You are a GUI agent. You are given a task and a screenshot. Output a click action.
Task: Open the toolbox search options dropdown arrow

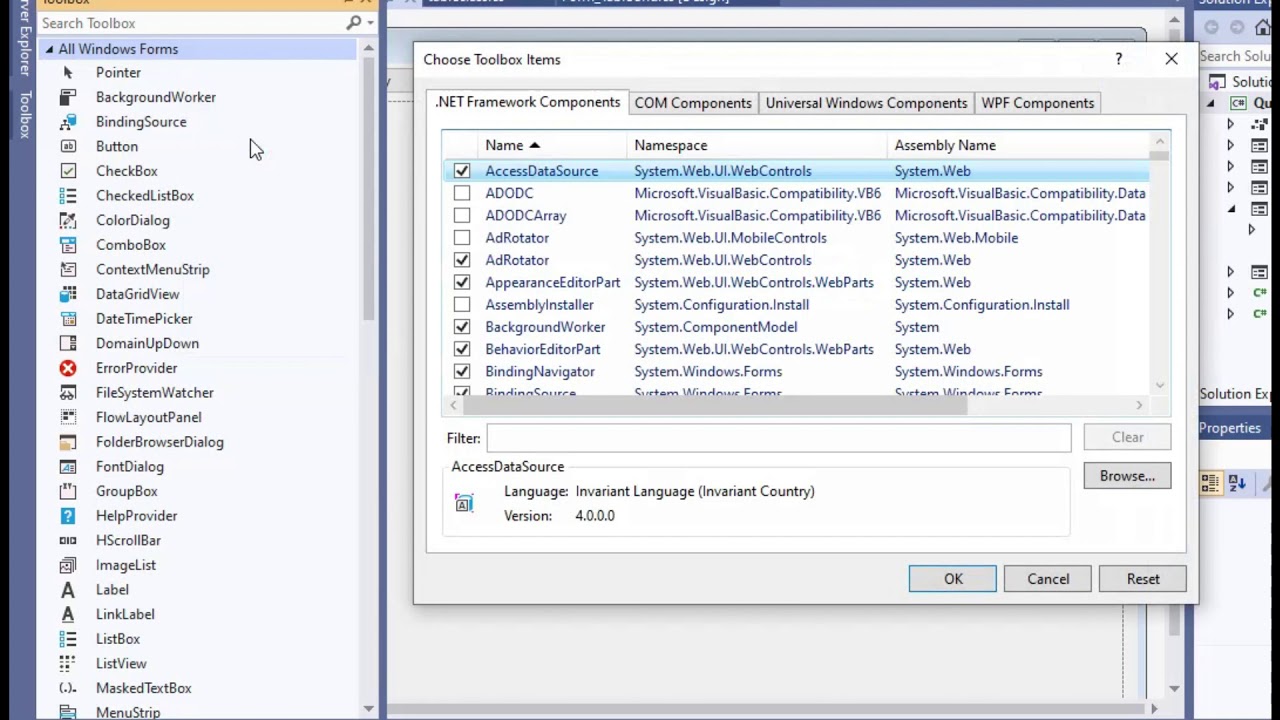(x=370, y=23)
